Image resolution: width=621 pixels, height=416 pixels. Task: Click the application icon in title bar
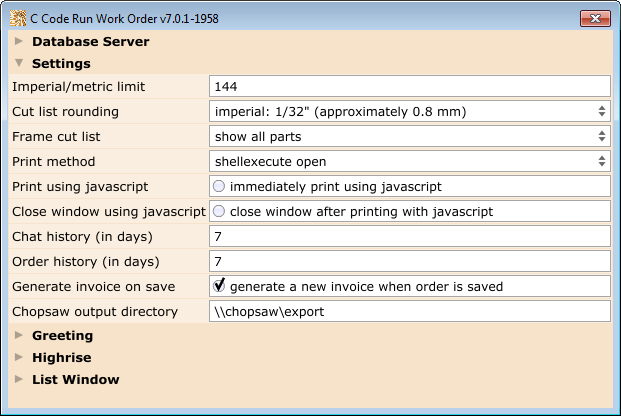pyautogui.click(x=17, y=17)
